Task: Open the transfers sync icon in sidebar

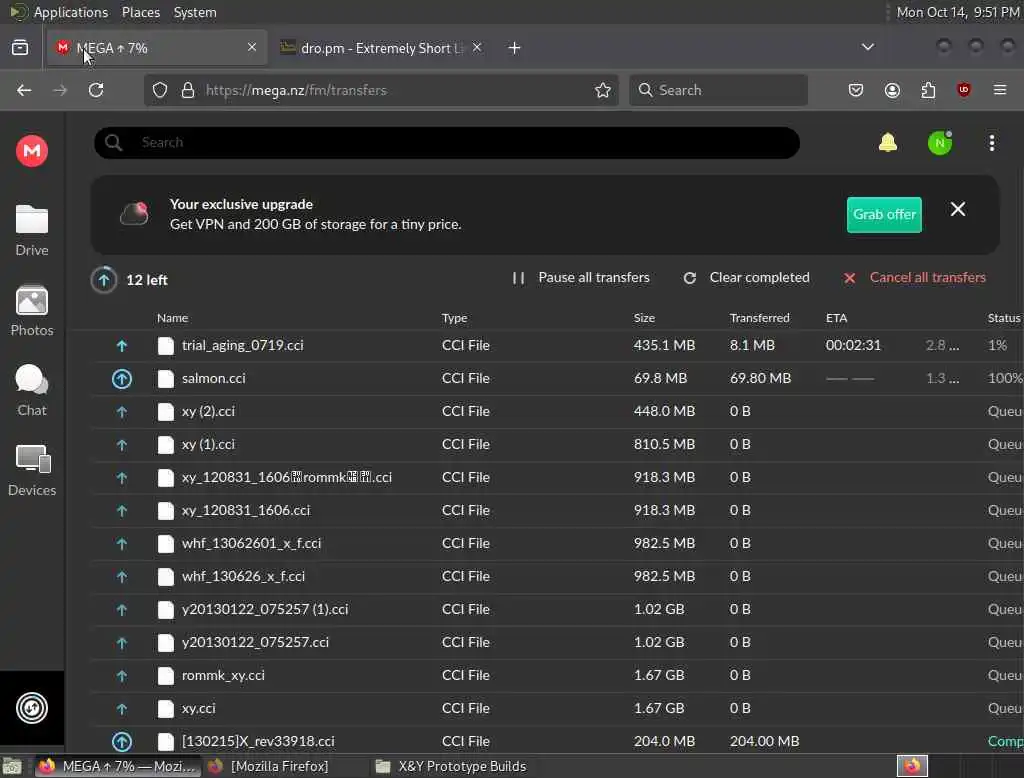Action: (x=31, y=708)
